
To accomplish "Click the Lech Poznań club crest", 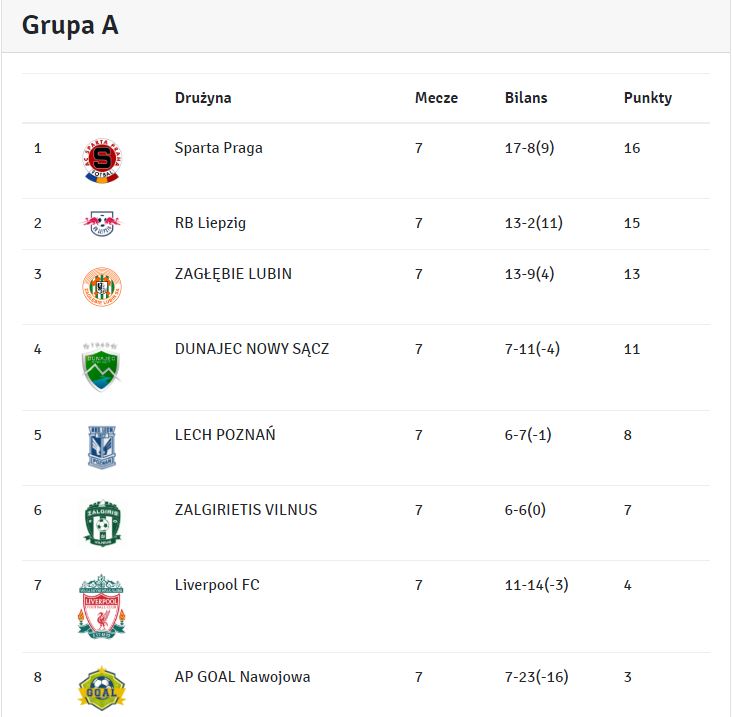I will [x=102, y=447].
